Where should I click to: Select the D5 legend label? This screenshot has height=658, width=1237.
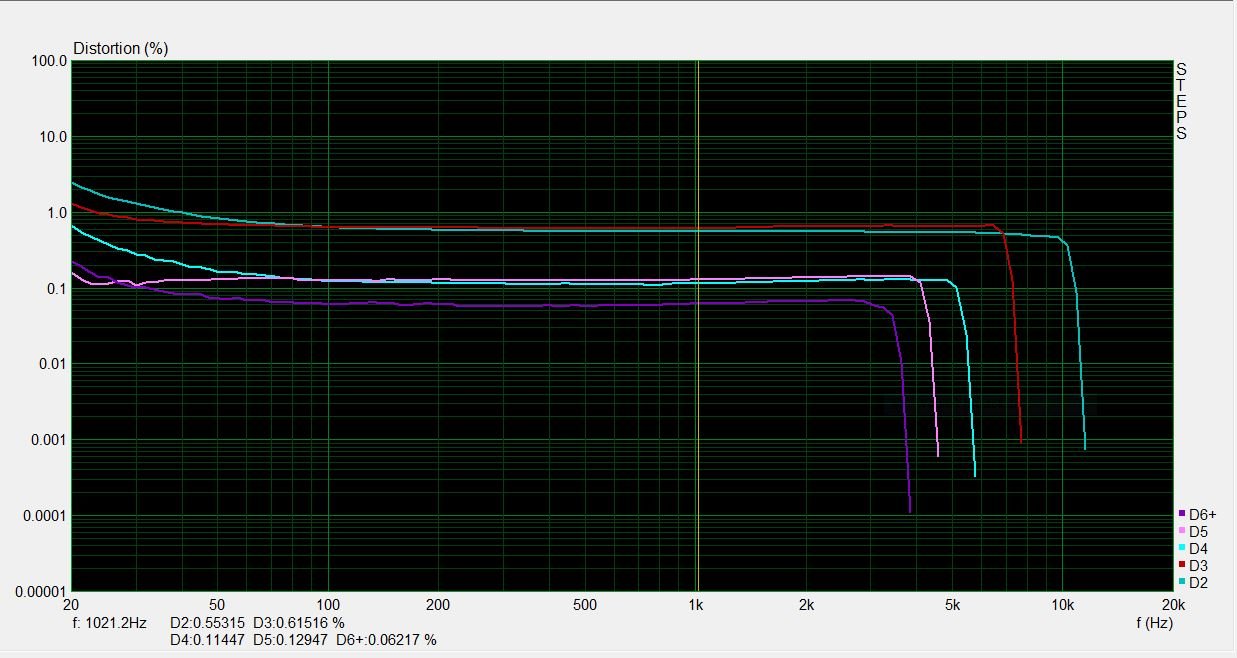click(x=1198, y=531)
